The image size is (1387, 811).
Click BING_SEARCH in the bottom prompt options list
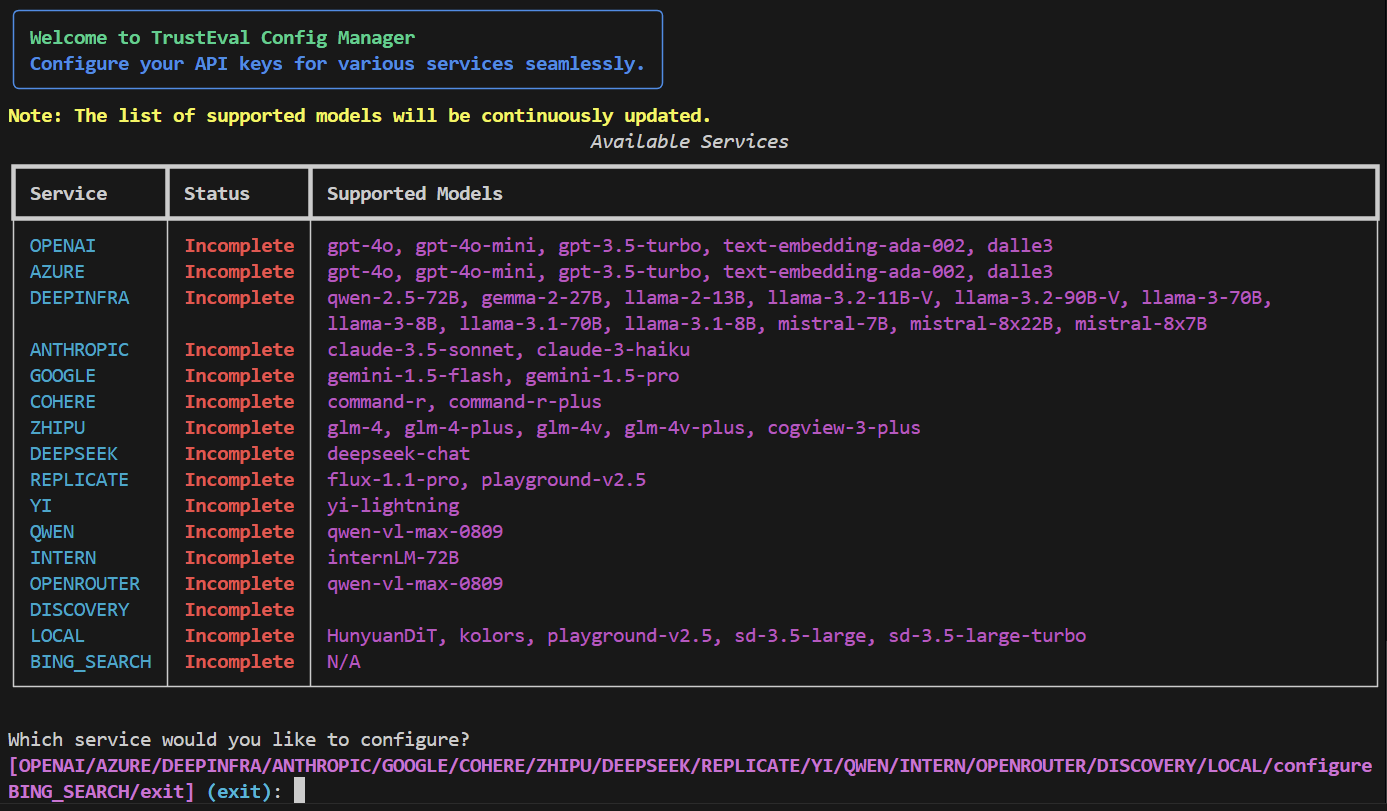click(68, 792)
